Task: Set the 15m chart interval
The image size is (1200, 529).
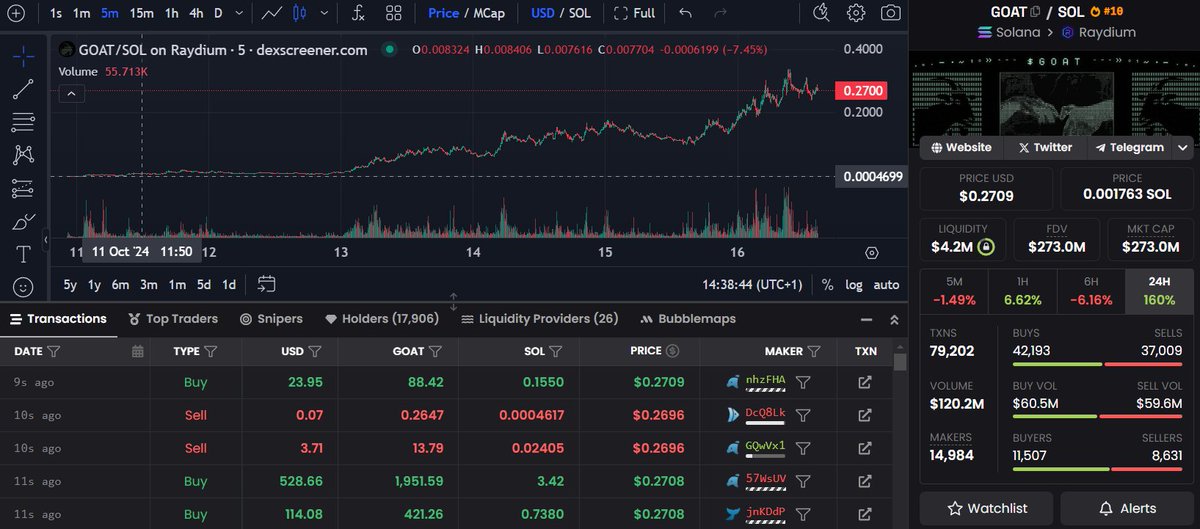Action: coord(142,13)
